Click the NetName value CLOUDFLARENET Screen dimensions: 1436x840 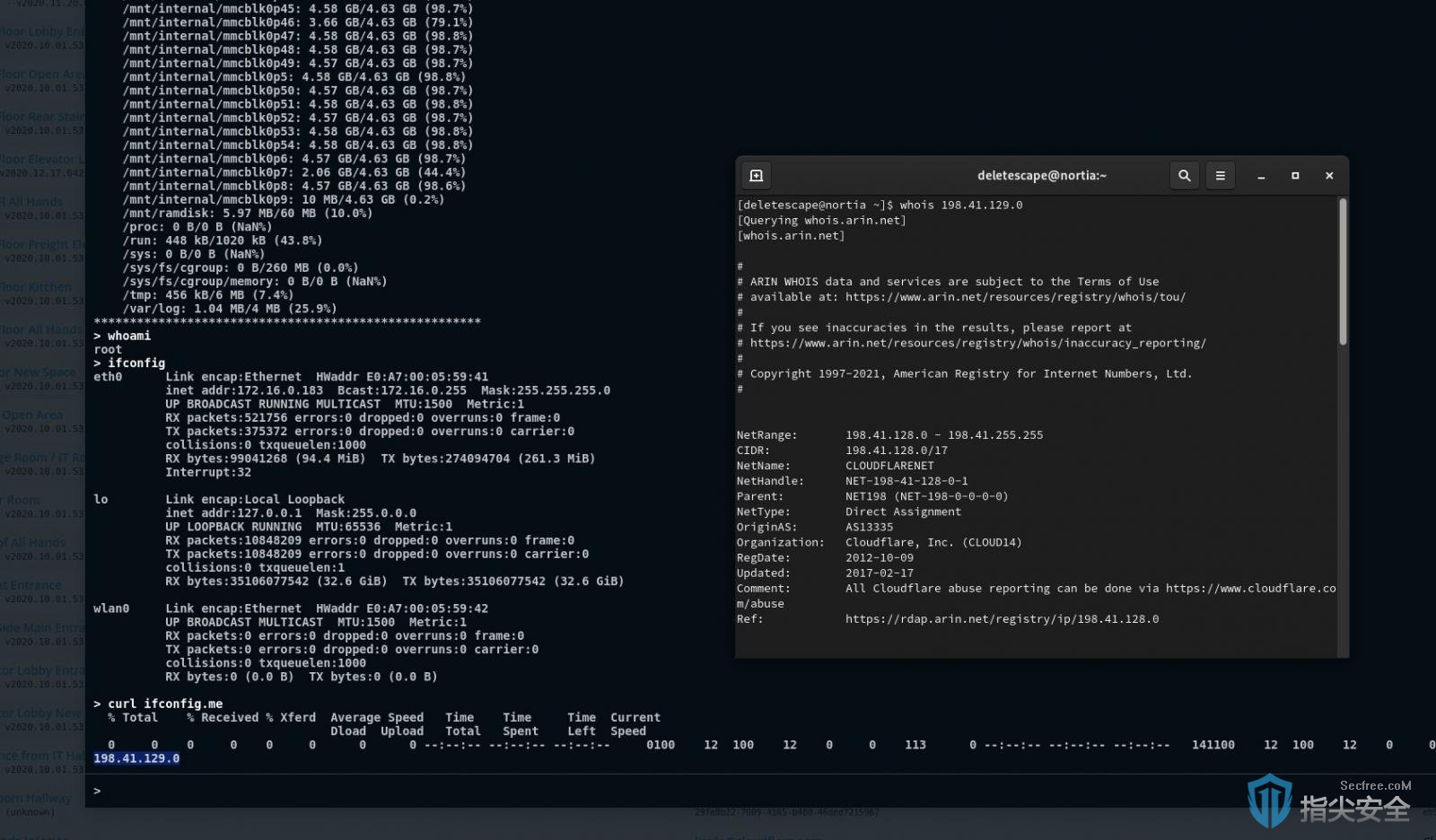[889, 466]
